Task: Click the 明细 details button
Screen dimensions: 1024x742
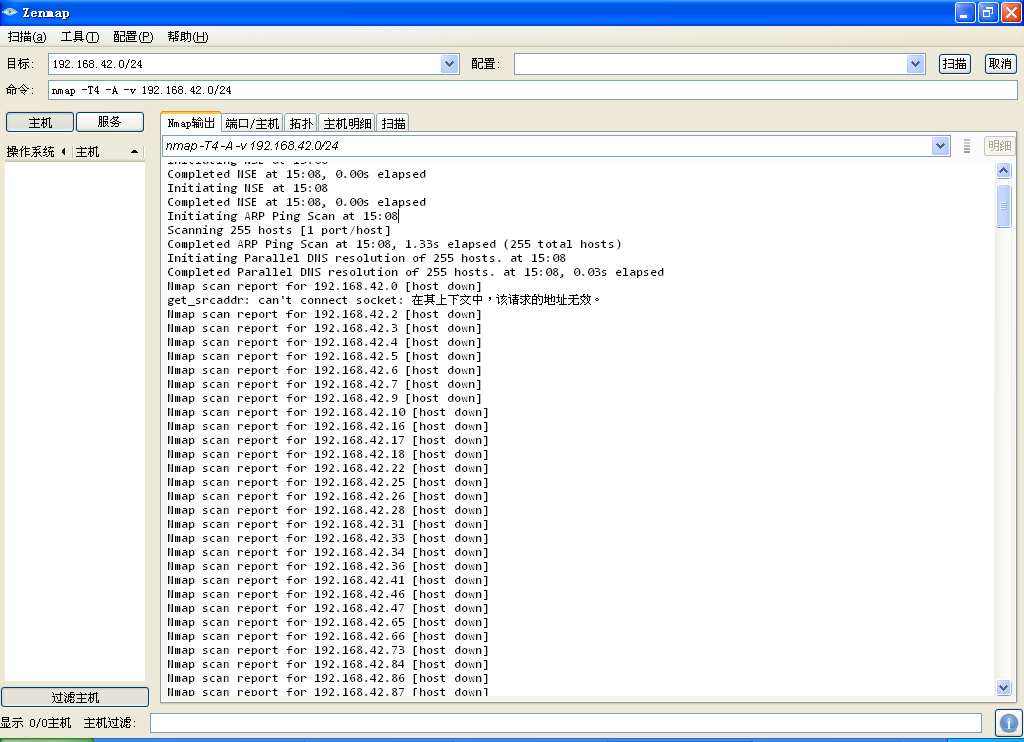Action: coord(1000,146)
